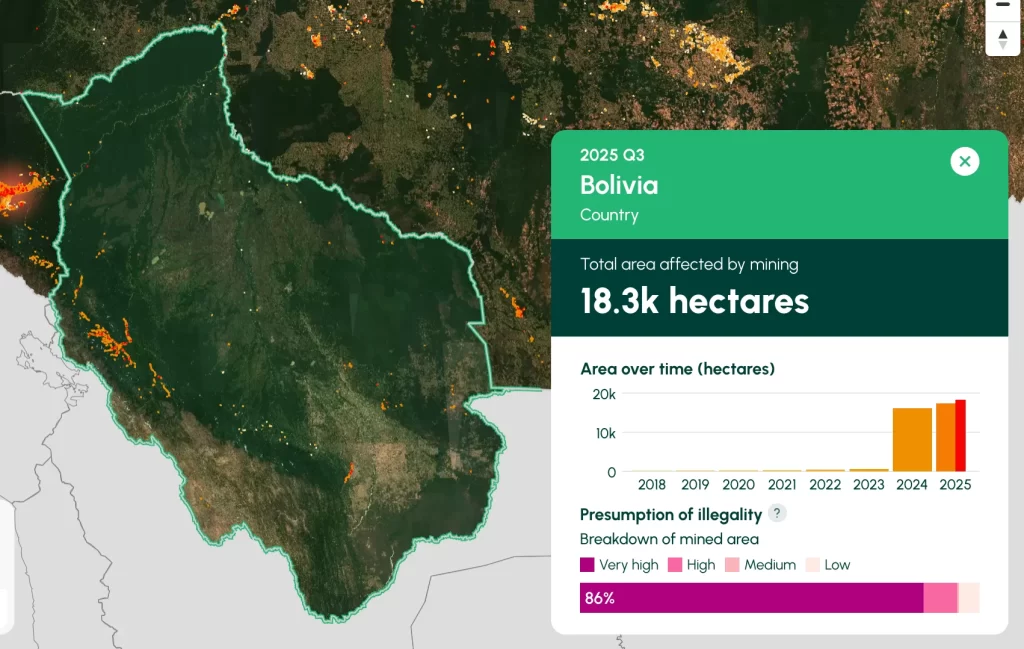Click the Very high legend swatch

tap(587, 565)
